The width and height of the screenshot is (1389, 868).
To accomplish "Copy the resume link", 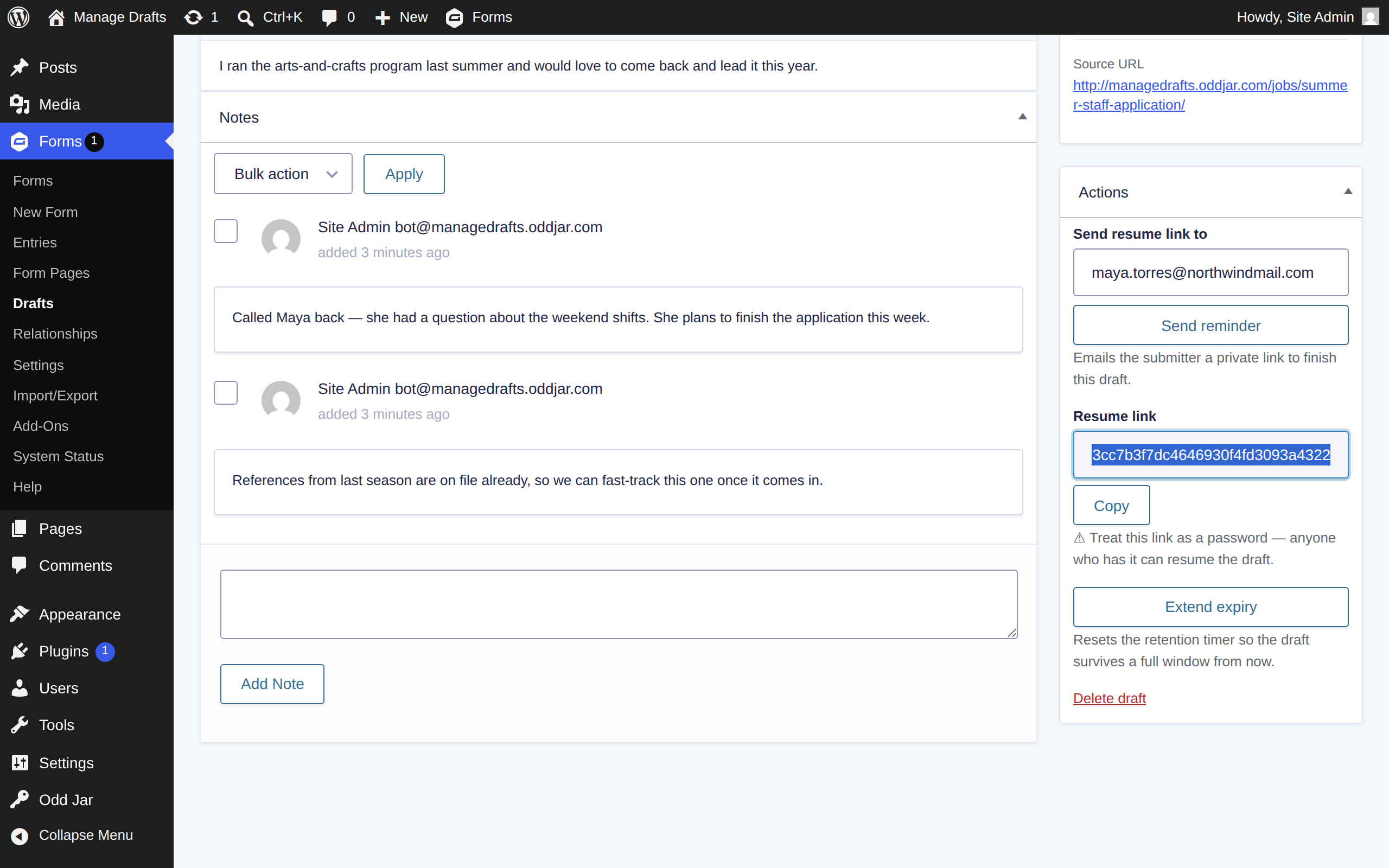I will tap(1111, 505).
